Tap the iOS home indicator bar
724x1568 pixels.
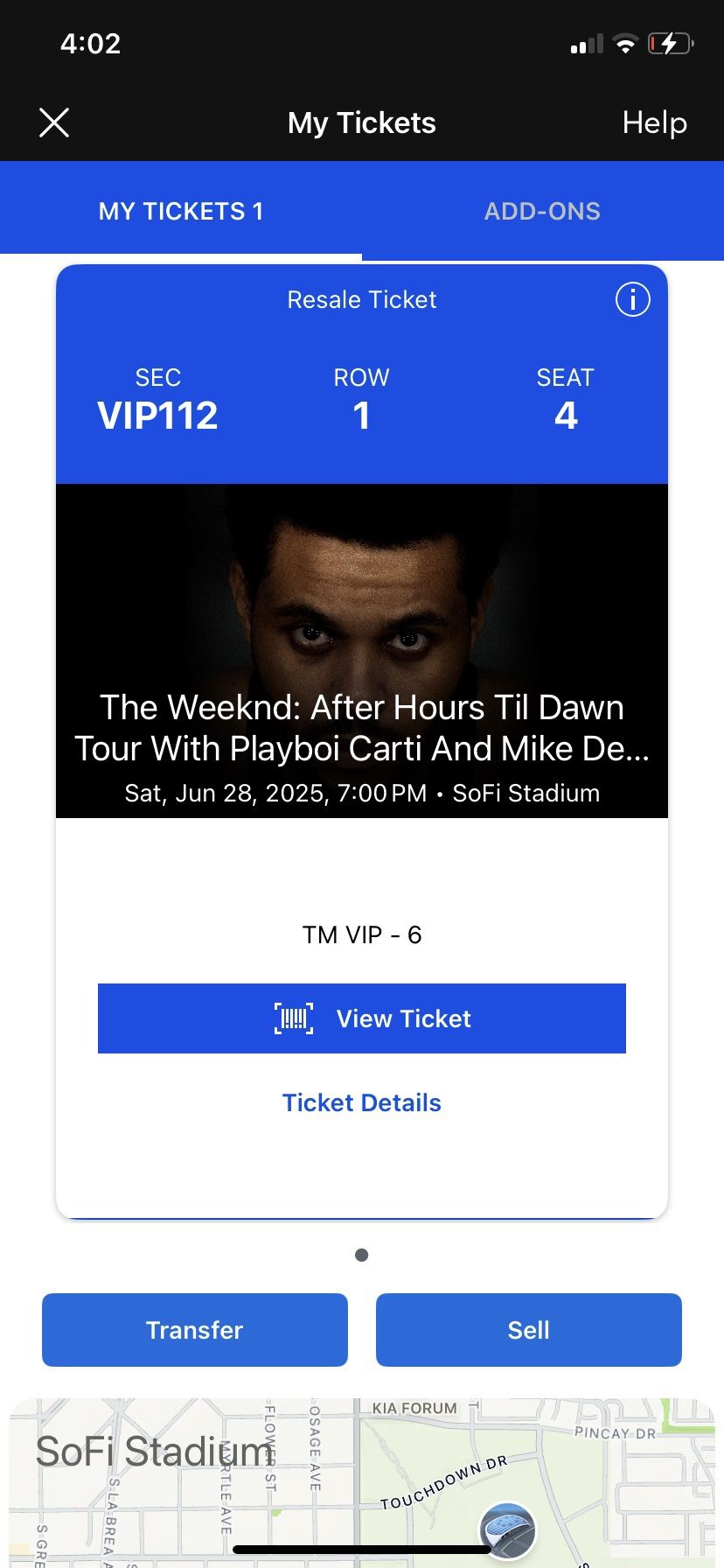362,1550
